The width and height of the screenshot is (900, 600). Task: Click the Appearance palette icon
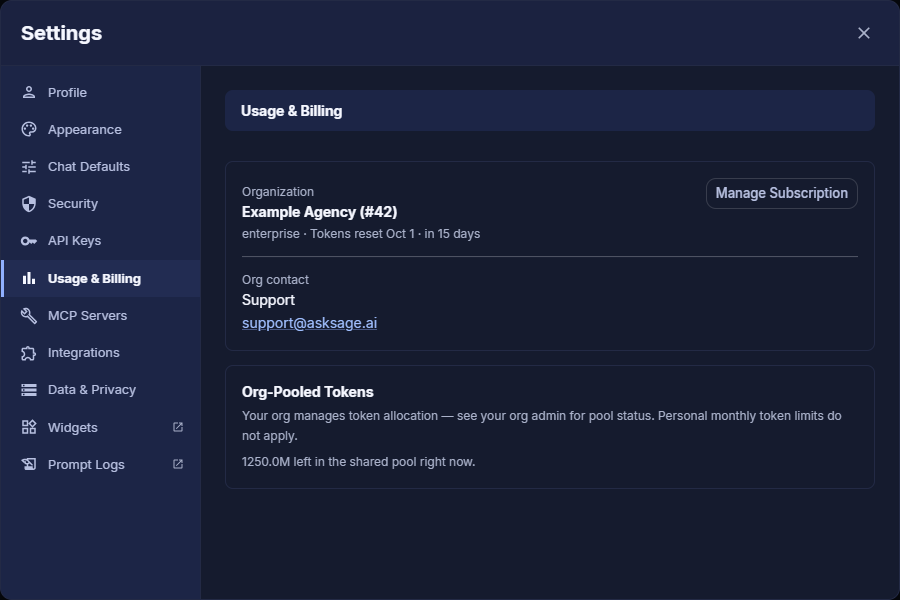[x=29, y=129]
